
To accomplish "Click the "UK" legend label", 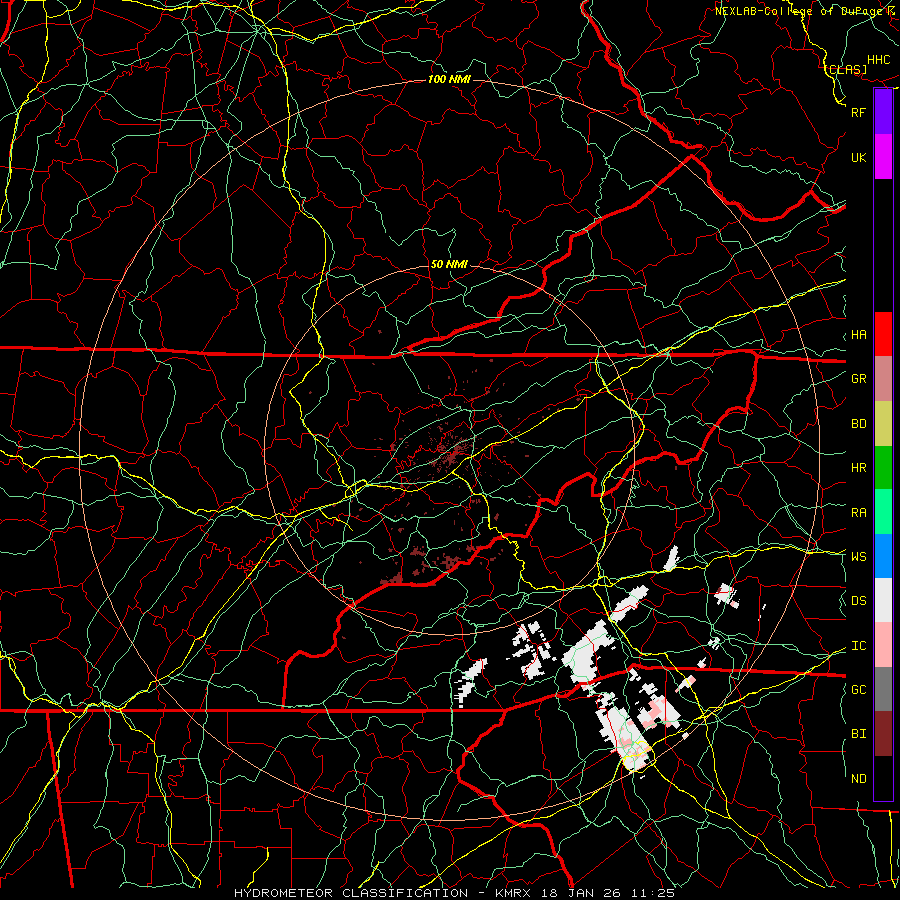I will (x=859, y=157).
